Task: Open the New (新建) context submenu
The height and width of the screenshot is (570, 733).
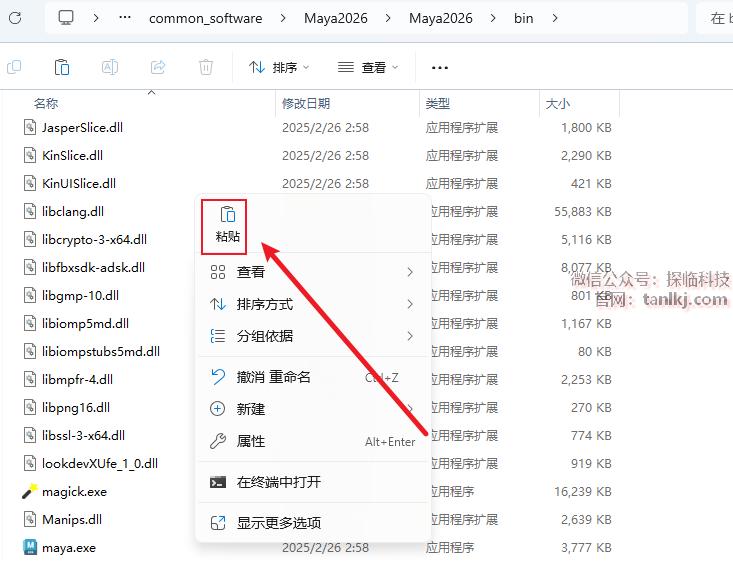Action: point(313,409)
